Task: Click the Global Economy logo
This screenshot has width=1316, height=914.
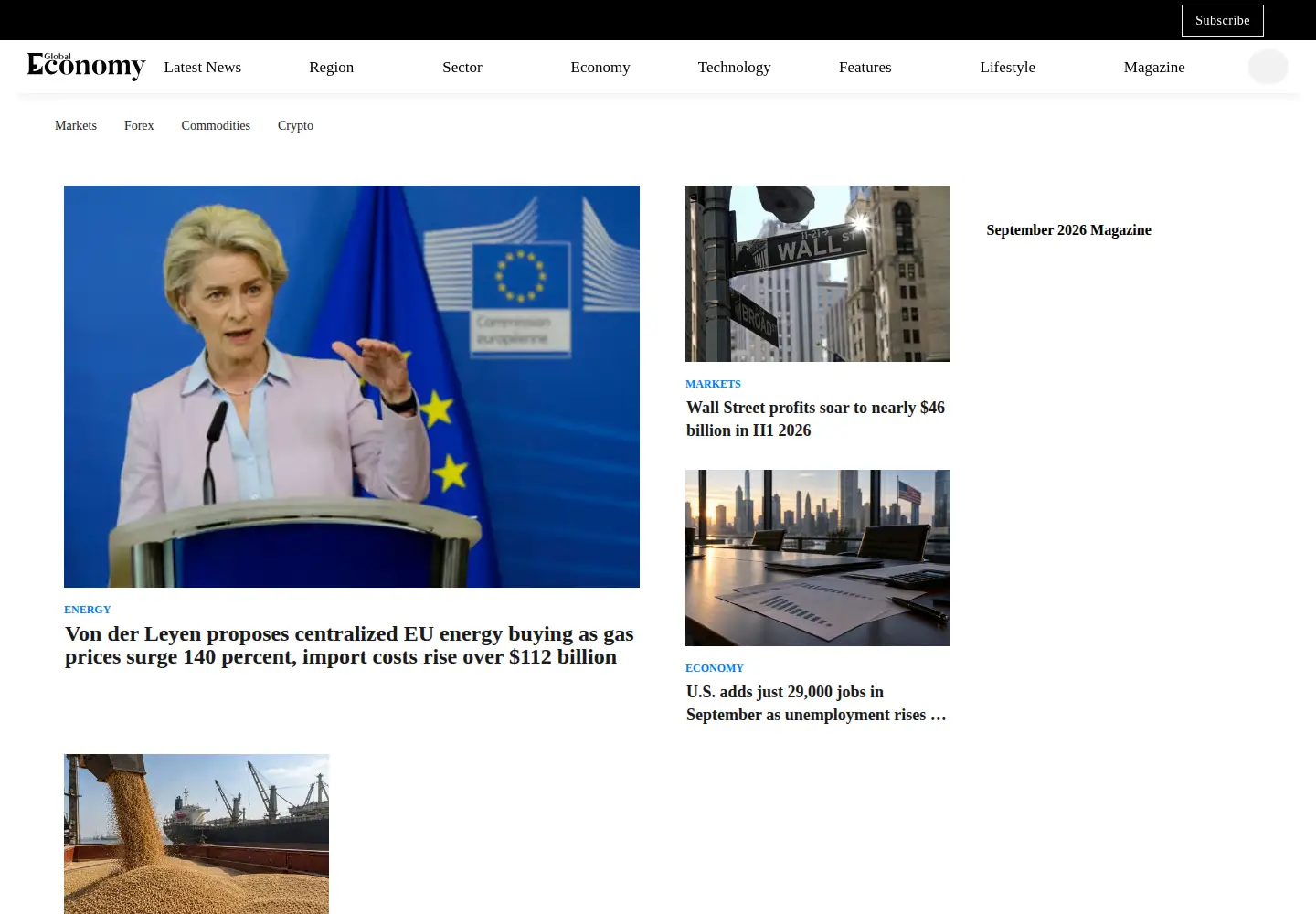Action: pos(86,67)
